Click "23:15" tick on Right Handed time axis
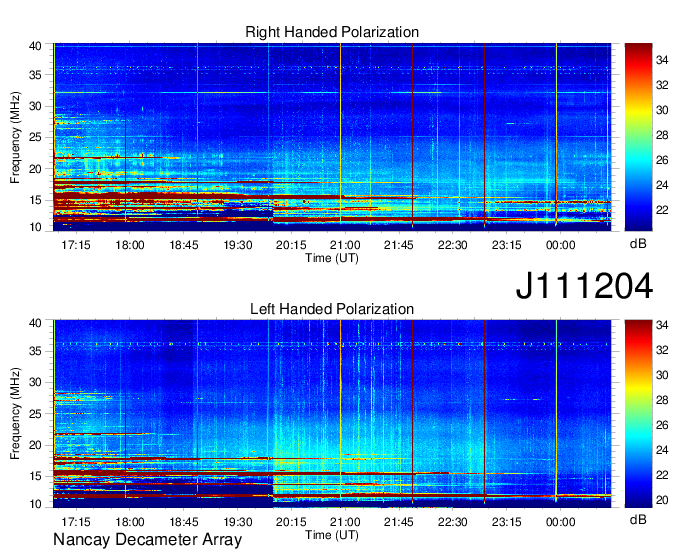The width and height of the screenshot is (680, 552). click(507, 245)
